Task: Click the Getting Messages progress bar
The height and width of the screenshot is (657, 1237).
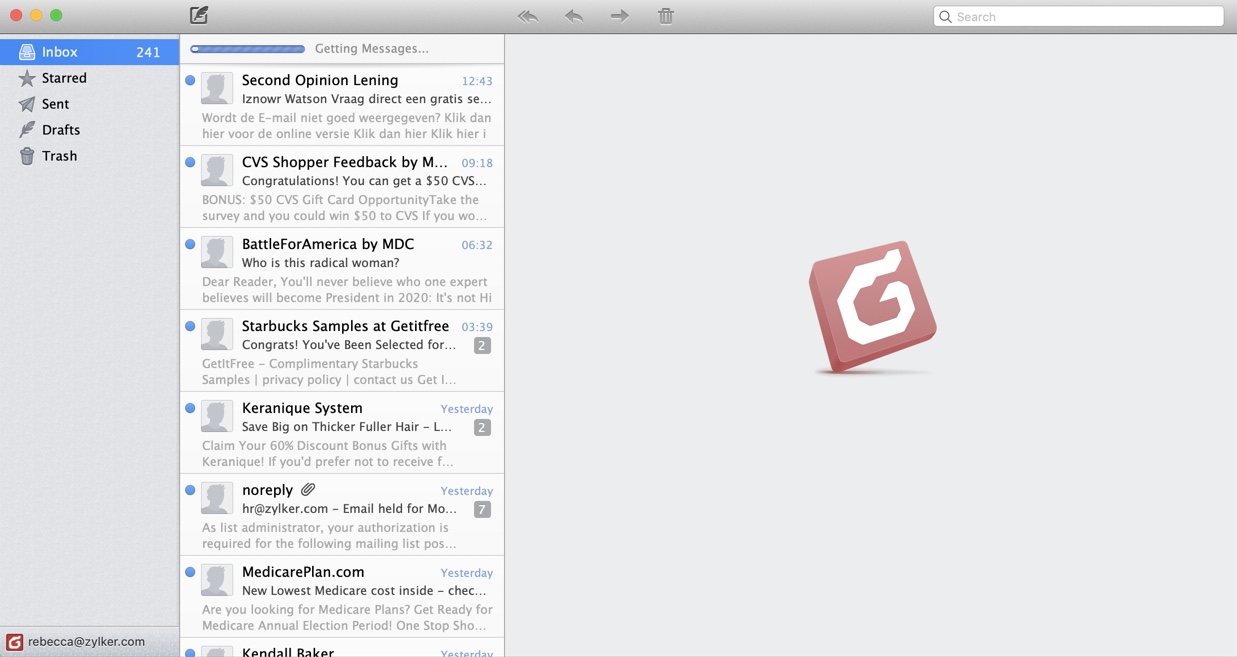Action: (247, 49)
